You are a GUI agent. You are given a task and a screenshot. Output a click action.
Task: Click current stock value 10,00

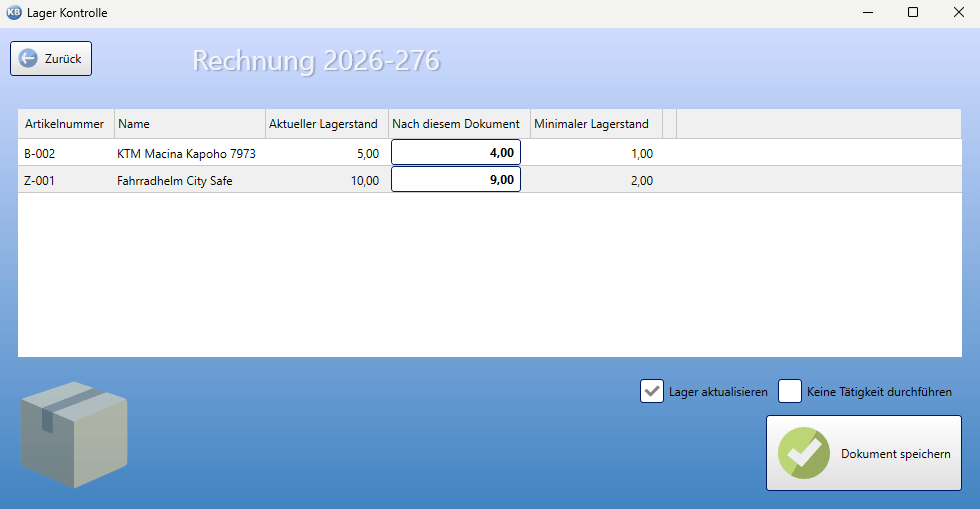(365, 181)
